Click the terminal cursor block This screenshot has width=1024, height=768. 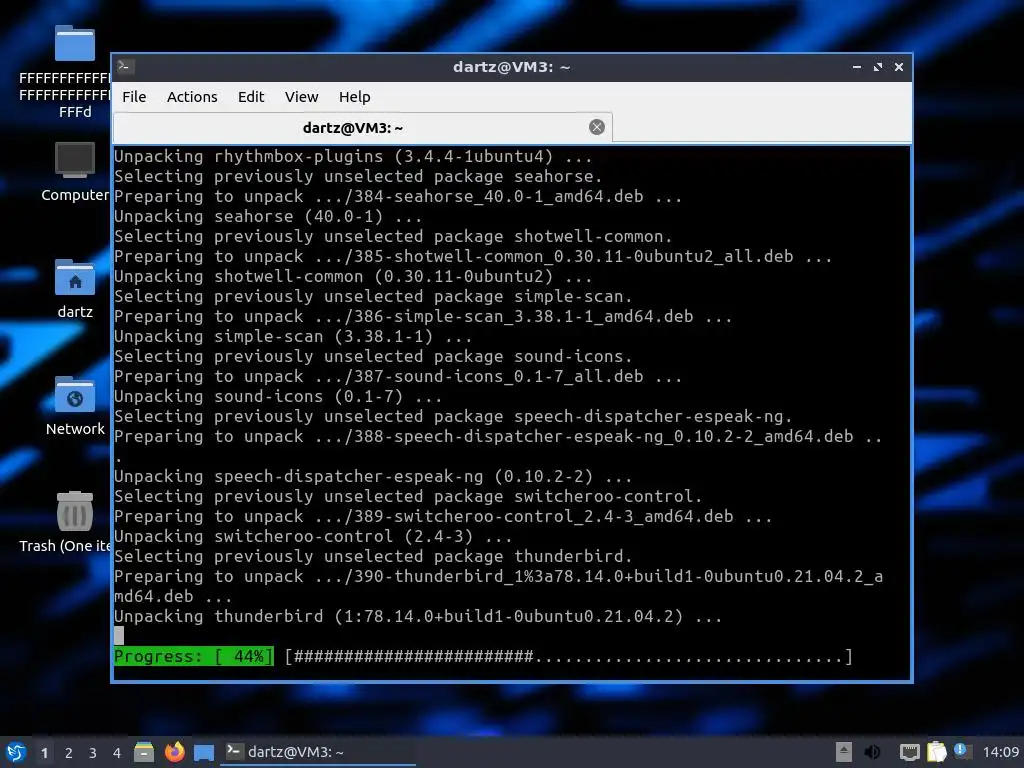pos(119,636)
